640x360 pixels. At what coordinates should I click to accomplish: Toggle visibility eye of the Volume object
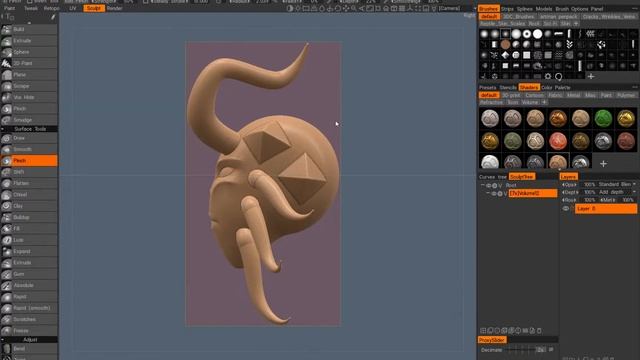(x=493, y=193)
